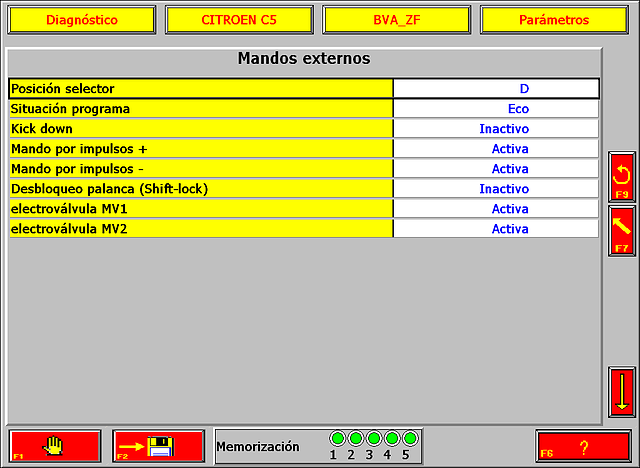Image resolution: width=640 pixels, height=468 pixels.
Task: Open the Diagnóstico tab
Action: pyautogui.click(x=82, y=20)
